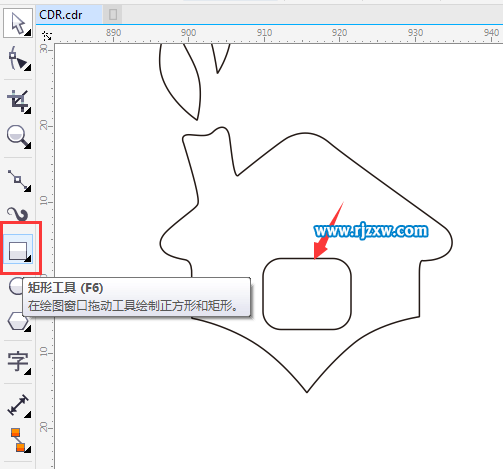503x469 pixels.
Task: Pick the Artistic Media tool
Action: [18, 214]
